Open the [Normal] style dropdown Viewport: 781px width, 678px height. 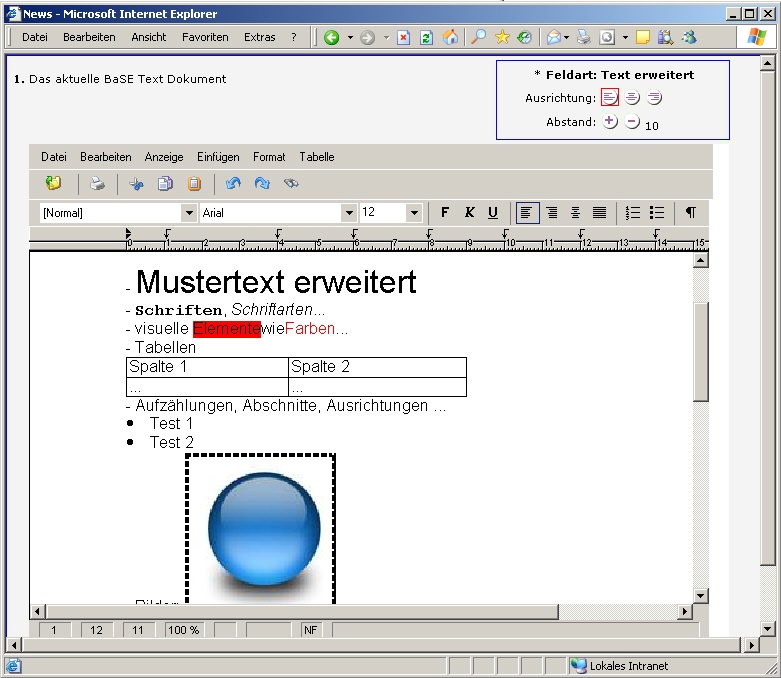pos(188,213)
